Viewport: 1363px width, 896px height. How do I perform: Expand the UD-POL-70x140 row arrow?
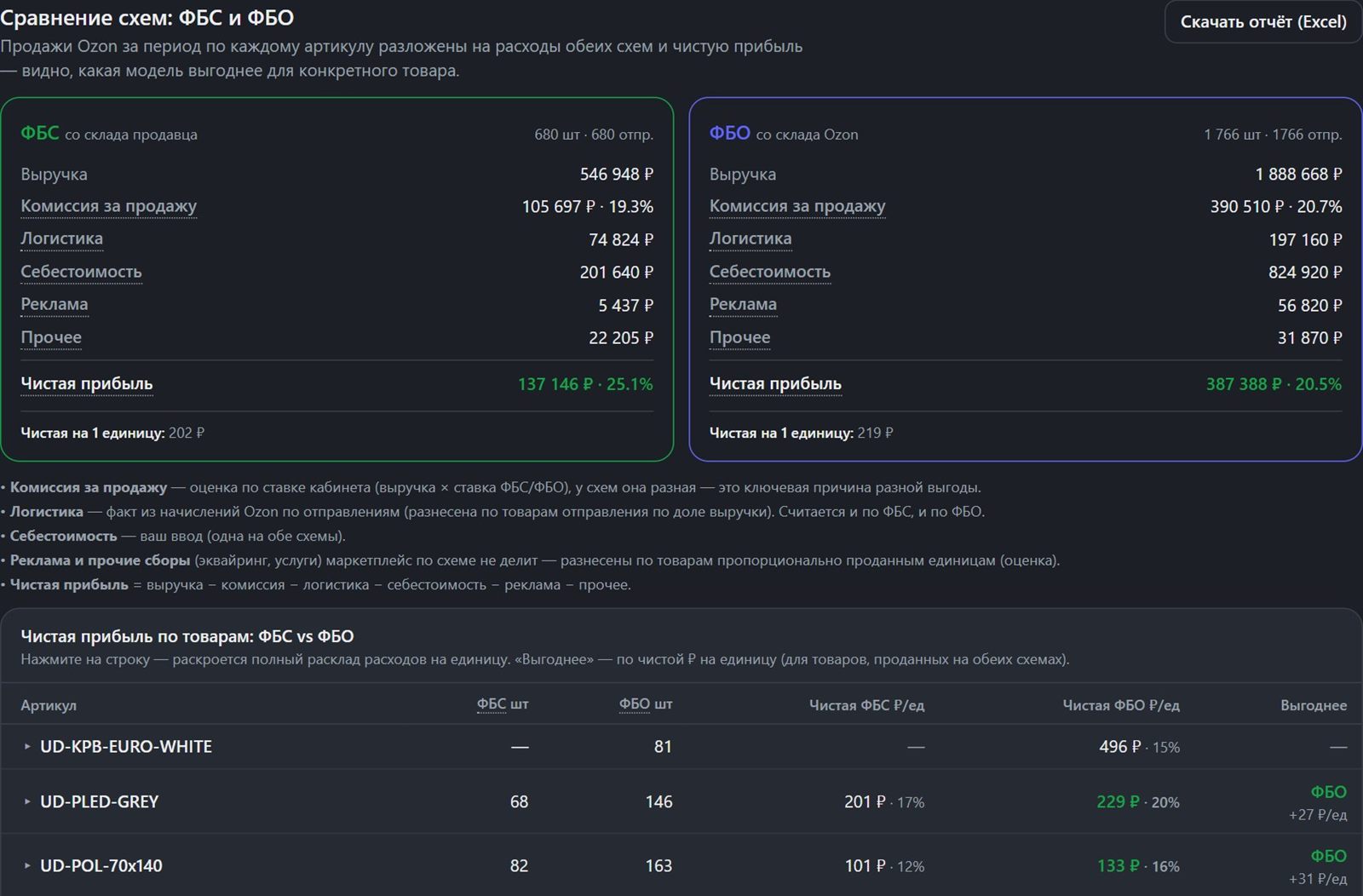tap(27, 866)
